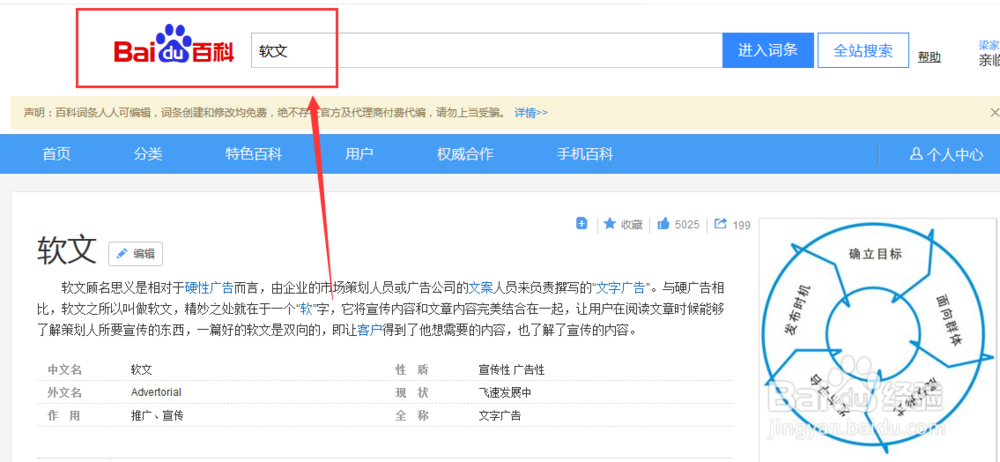1000x462 pixels.
Task: Click the 全 称 label
Action: tap(411, 415)
